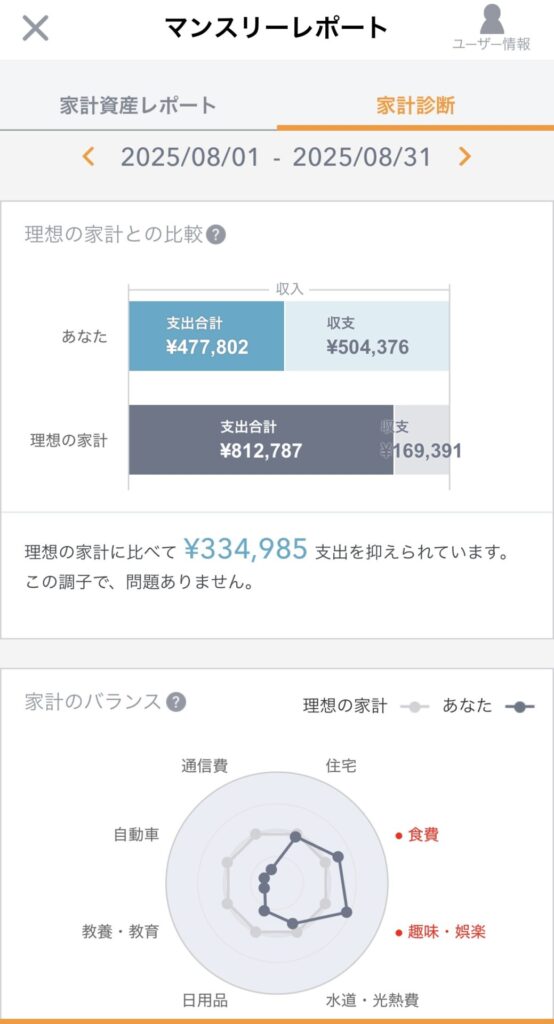
Task: Open ユーザー情報 profile icon
Action: (x=491, y=27)
